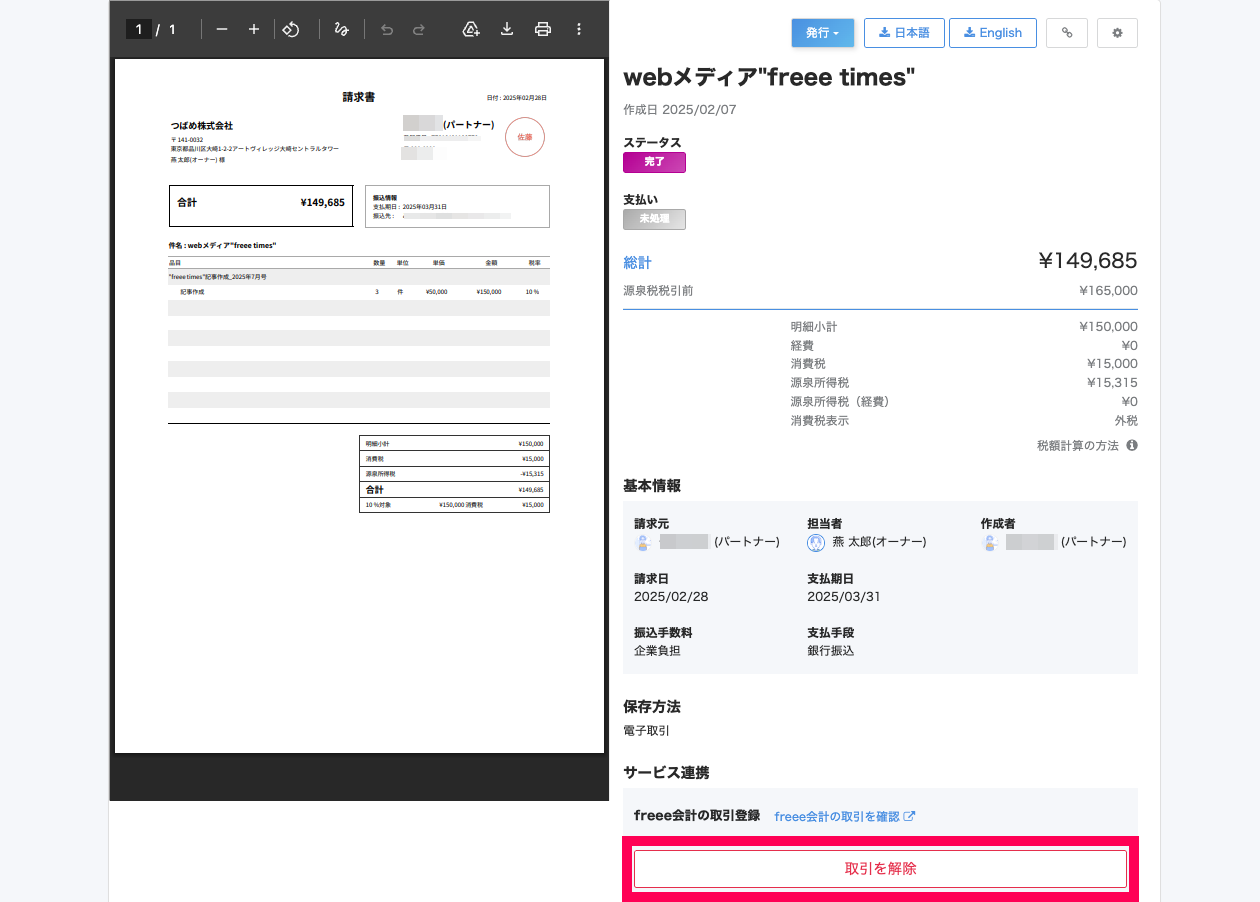Click the 請求日 2025/02/28 value

(x=670, y=597)
